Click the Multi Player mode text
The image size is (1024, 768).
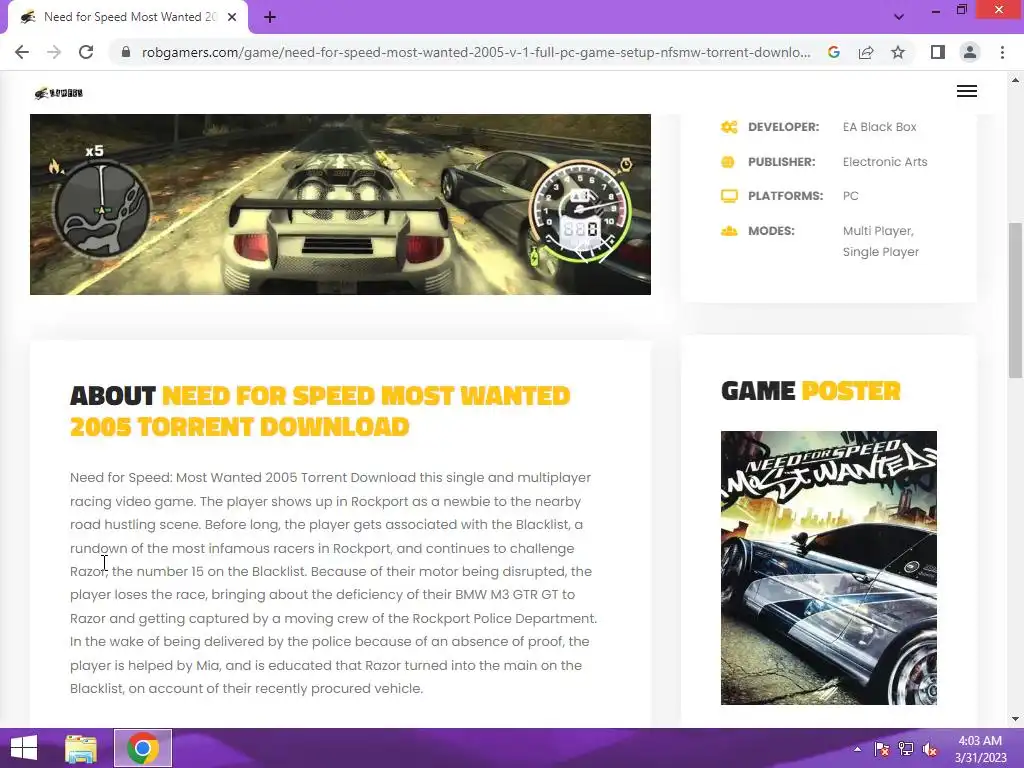pos(878,231)
